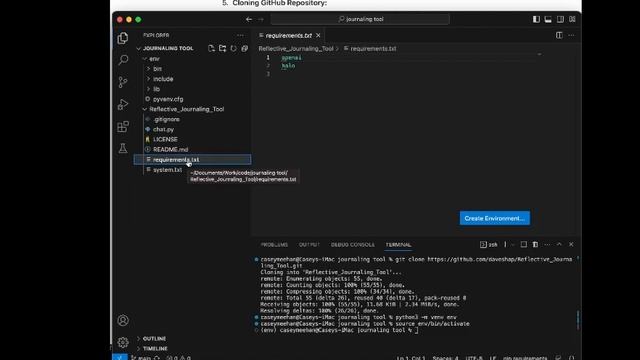Viewport: 640px width, 360px height.
Task: Toggle the secondary side bar layout icon
Action: point(560,19)
